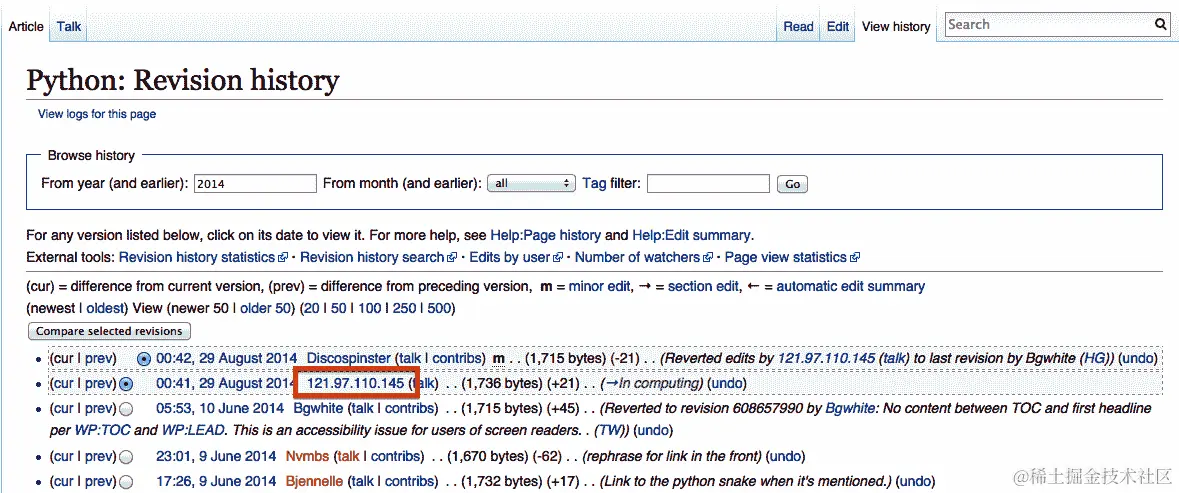
Task: Show 250 revisions per page
Action: pyautogui.click(x=404, y=308)
